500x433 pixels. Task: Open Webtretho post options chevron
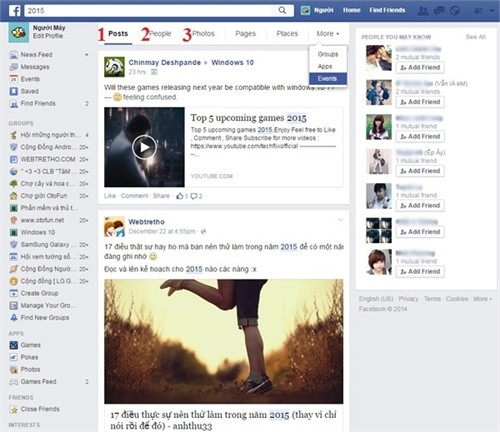[340, 220]
